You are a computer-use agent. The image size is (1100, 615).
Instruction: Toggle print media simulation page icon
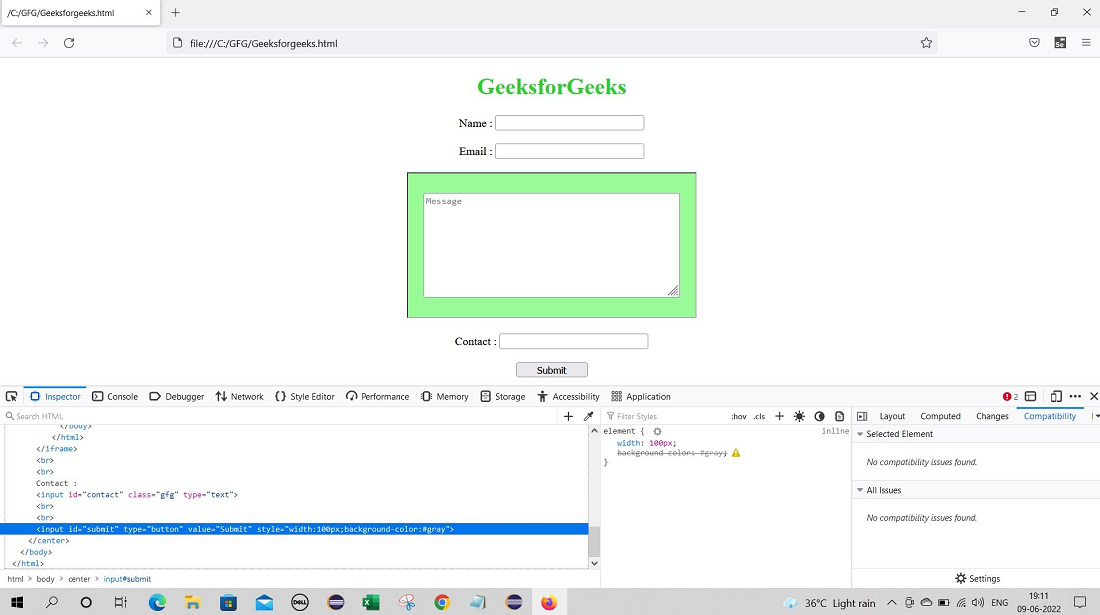[x=839, y=416]
